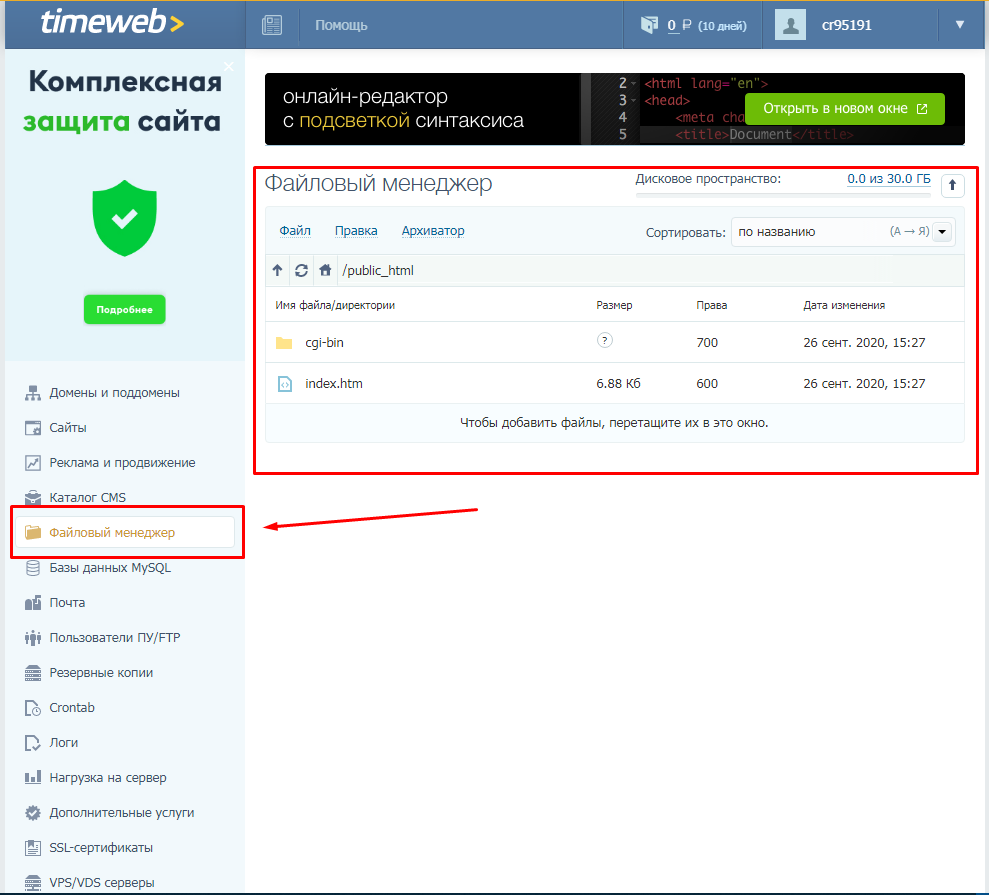
Task: Click the 600 permissions value
Action: coord(707,383)
